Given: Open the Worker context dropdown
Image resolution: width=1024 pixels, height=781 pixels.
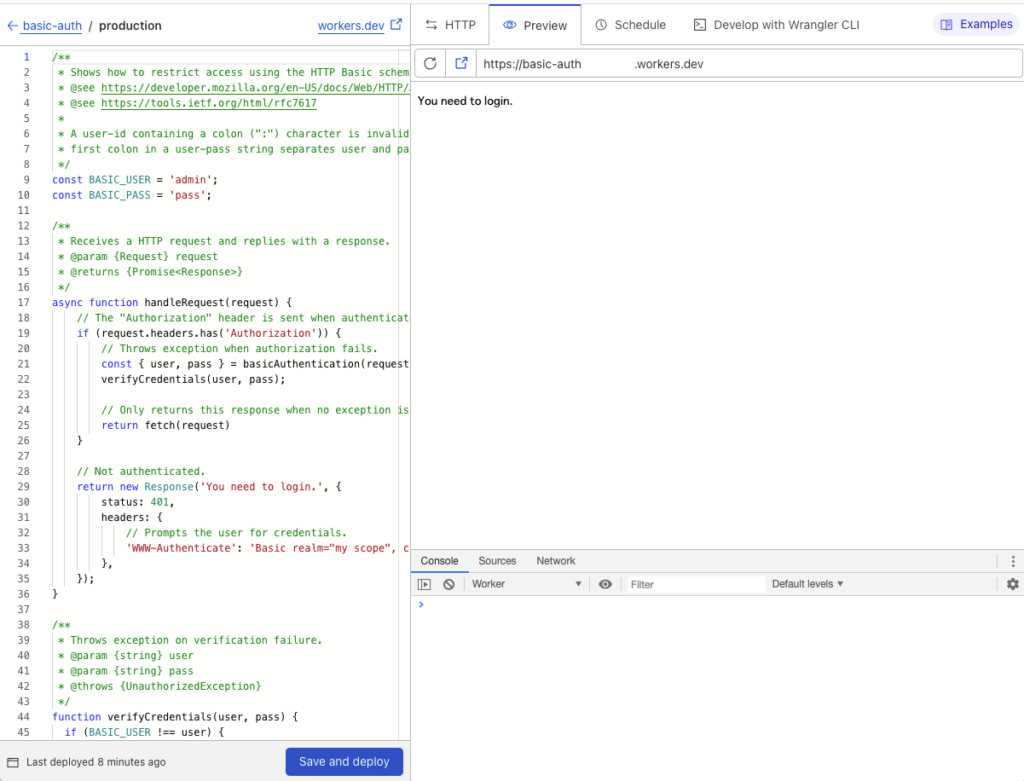Looking at the screenshot, I should click(x=526, y=584).
